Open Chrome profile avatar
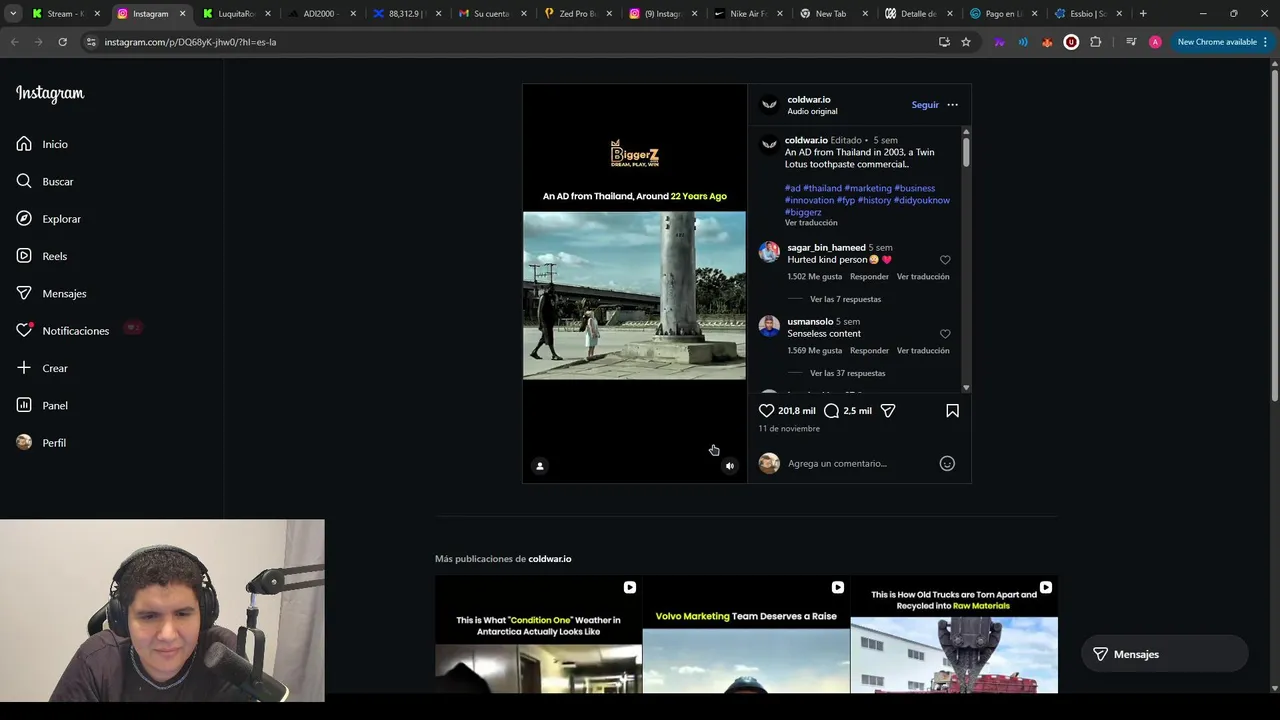The width and height of the screenshot is (1280, 720). 1155,42
